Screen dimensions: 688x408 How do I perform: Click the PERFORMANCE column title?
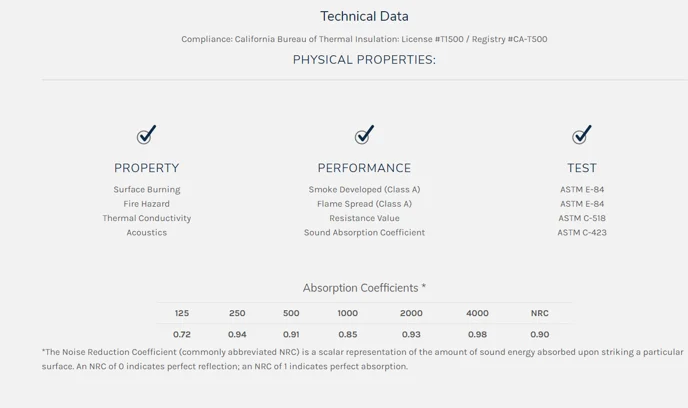[x=364, y=168]
